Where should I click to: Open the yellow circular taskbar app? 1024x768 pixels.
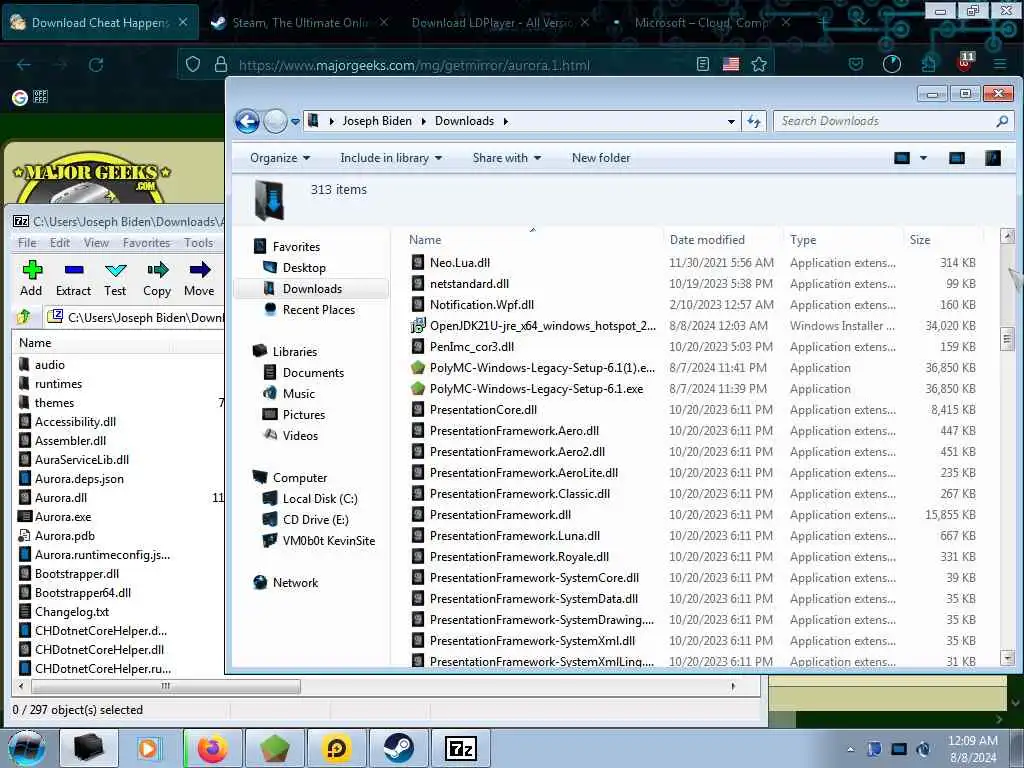pyautogui.click(x=336, y=748)
